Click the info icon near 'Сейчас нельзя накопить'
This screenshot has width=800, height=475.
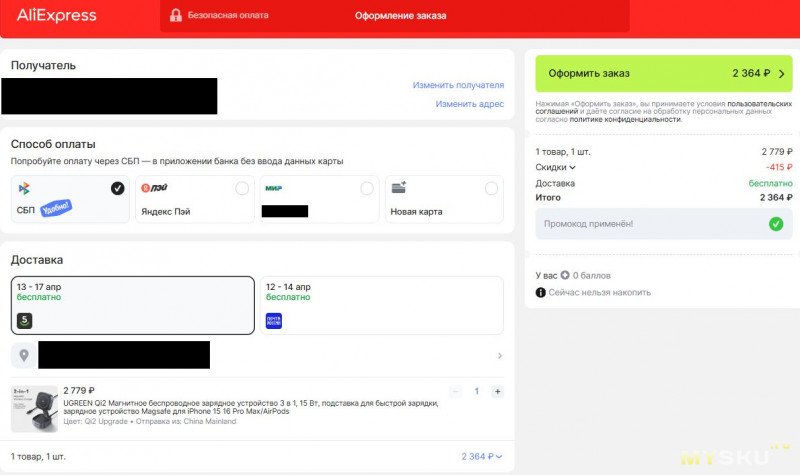tap(541, 292)
